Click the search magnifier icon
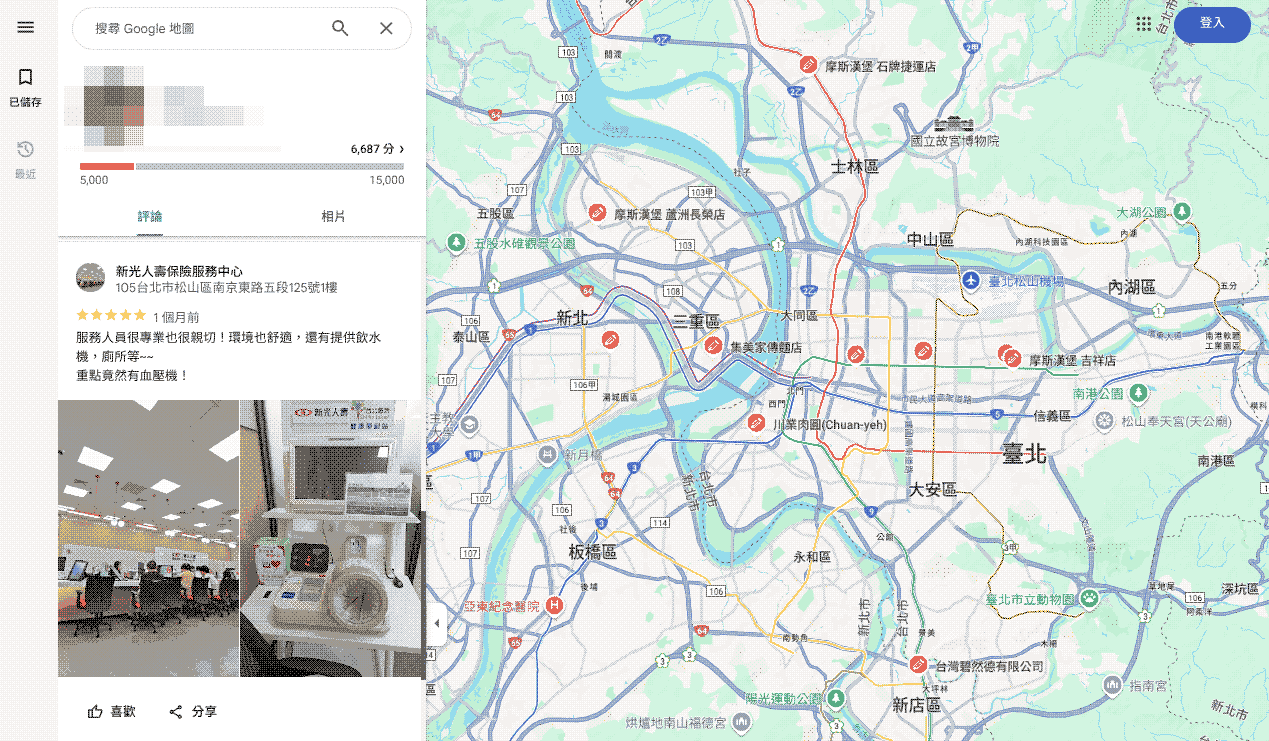1269x741 pixels. pyautogui.click(x=340, y=29)
